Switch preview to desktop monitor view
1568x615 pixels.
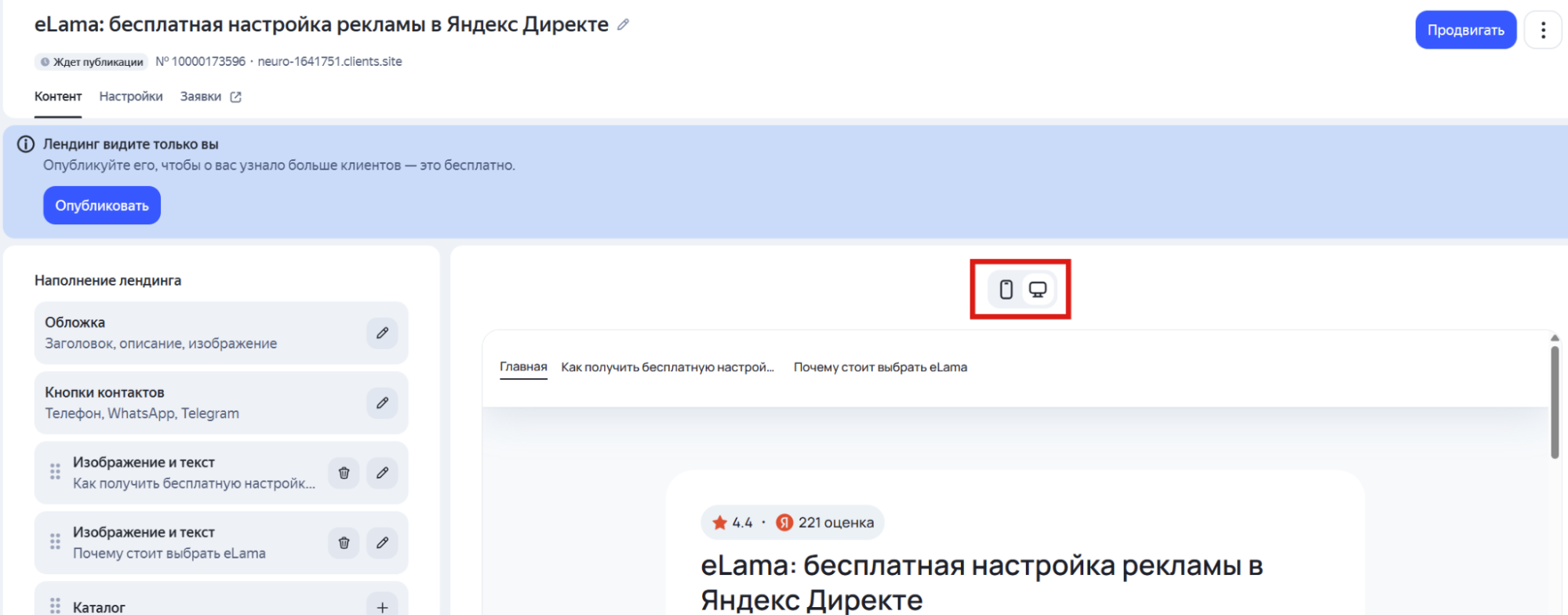point(1038,289)
